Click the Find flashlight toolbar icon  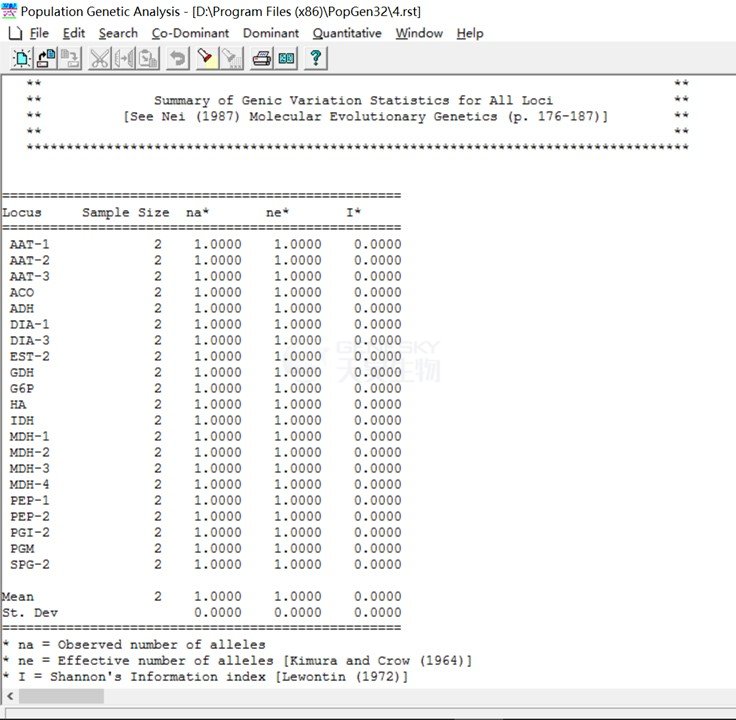point(207,59)
